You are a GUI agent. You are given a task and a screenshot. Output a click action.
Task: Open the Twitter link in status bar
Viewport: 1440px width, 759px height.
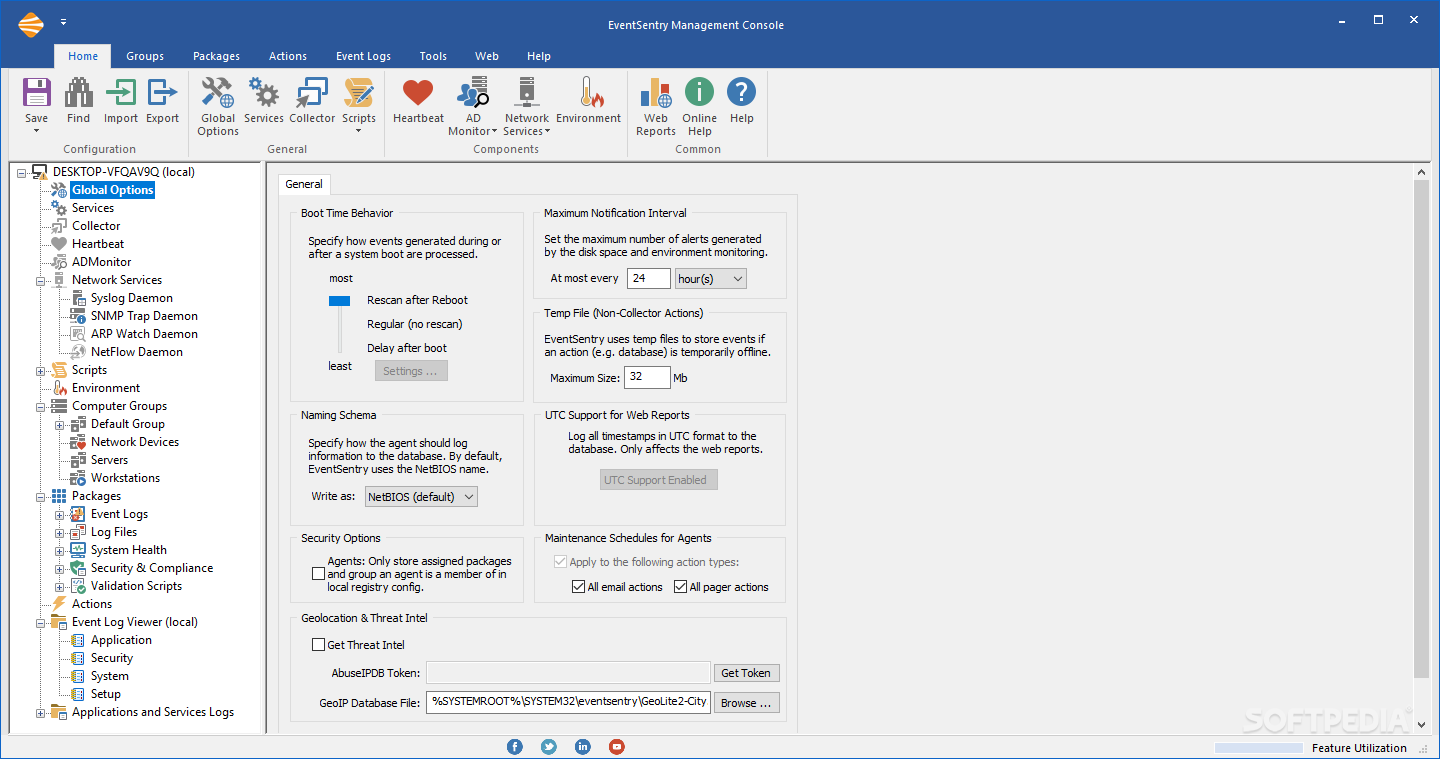(x=549, y=746)
